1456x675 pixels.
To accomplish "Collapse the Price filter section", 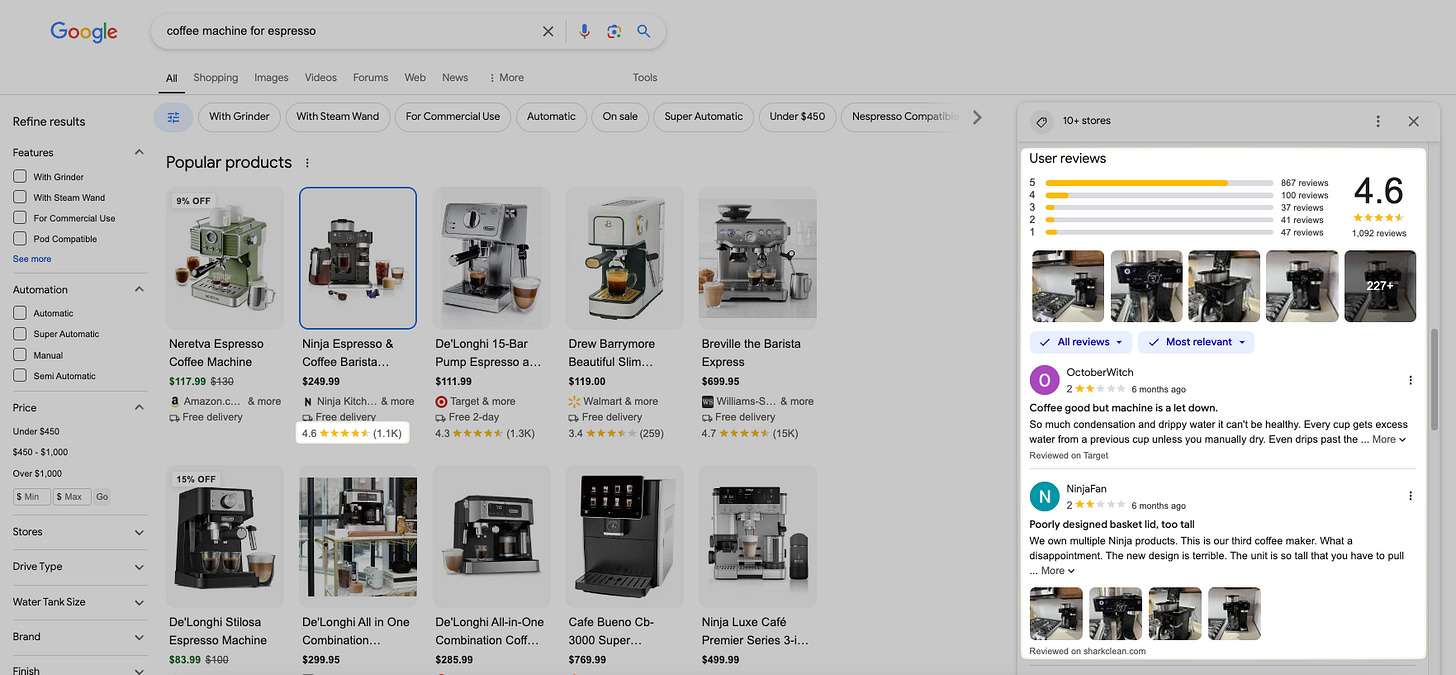I will click(139, 407).
